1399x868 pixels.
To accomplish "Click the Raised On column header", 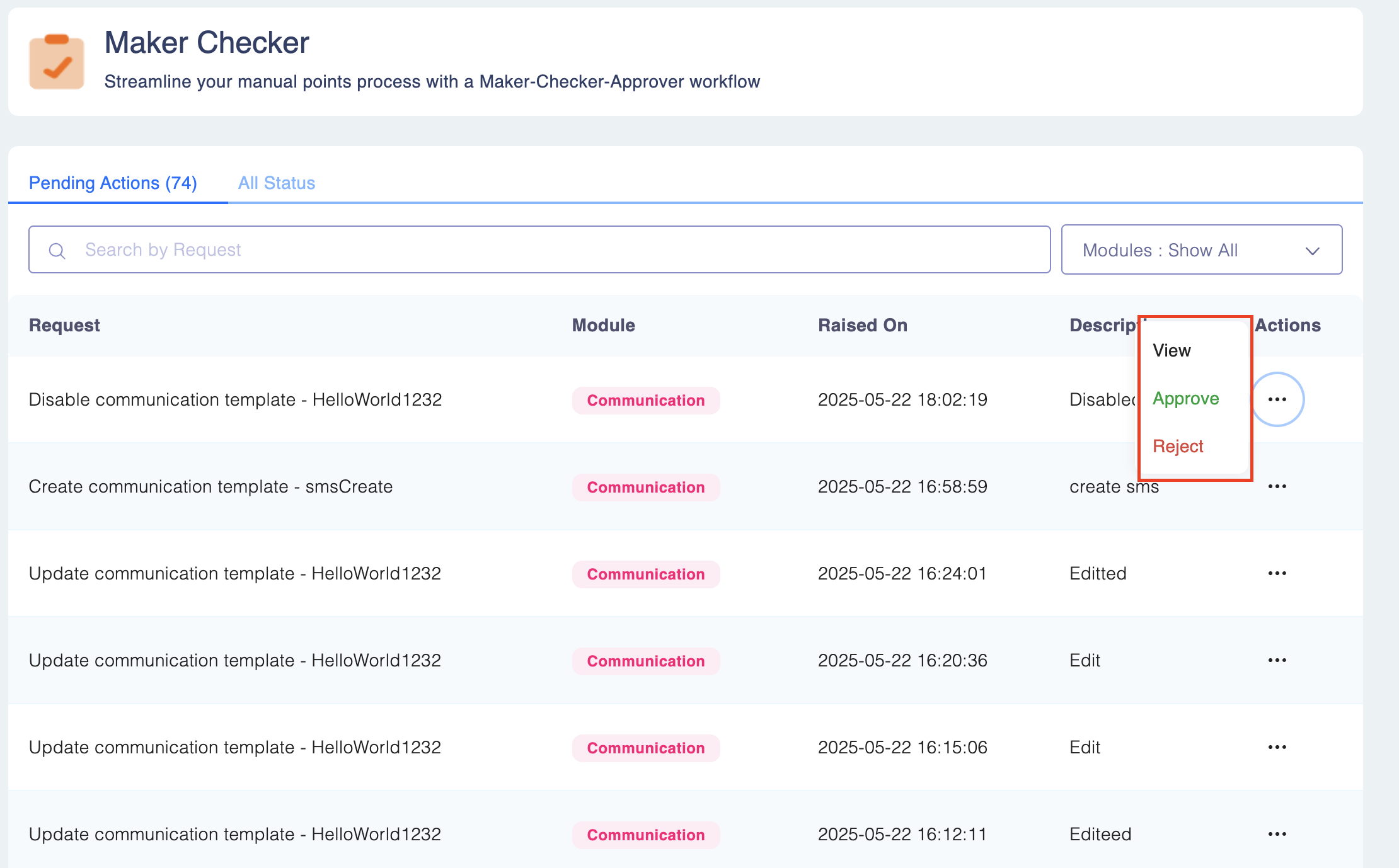I will point(862,325).
